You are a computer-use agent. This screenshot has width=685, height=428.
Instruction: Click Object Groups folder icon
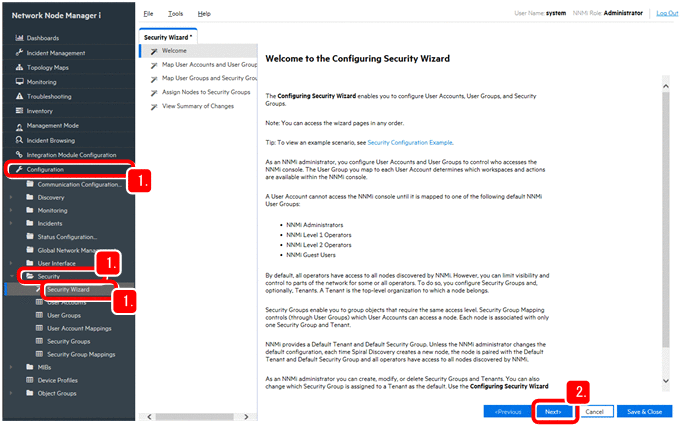[30, 393]
